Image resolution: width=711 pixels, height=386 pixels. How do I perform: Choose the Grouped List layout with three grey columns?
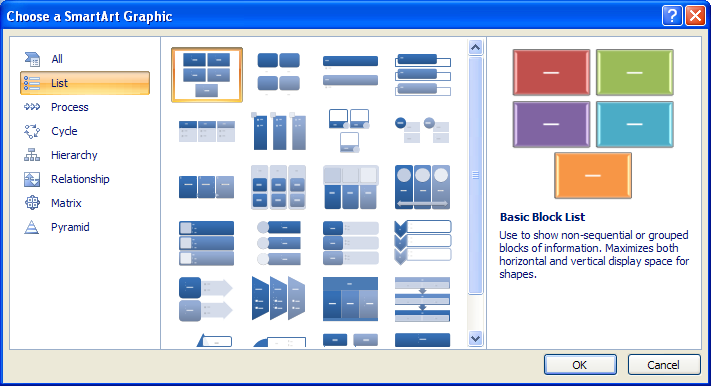(278, 187)
